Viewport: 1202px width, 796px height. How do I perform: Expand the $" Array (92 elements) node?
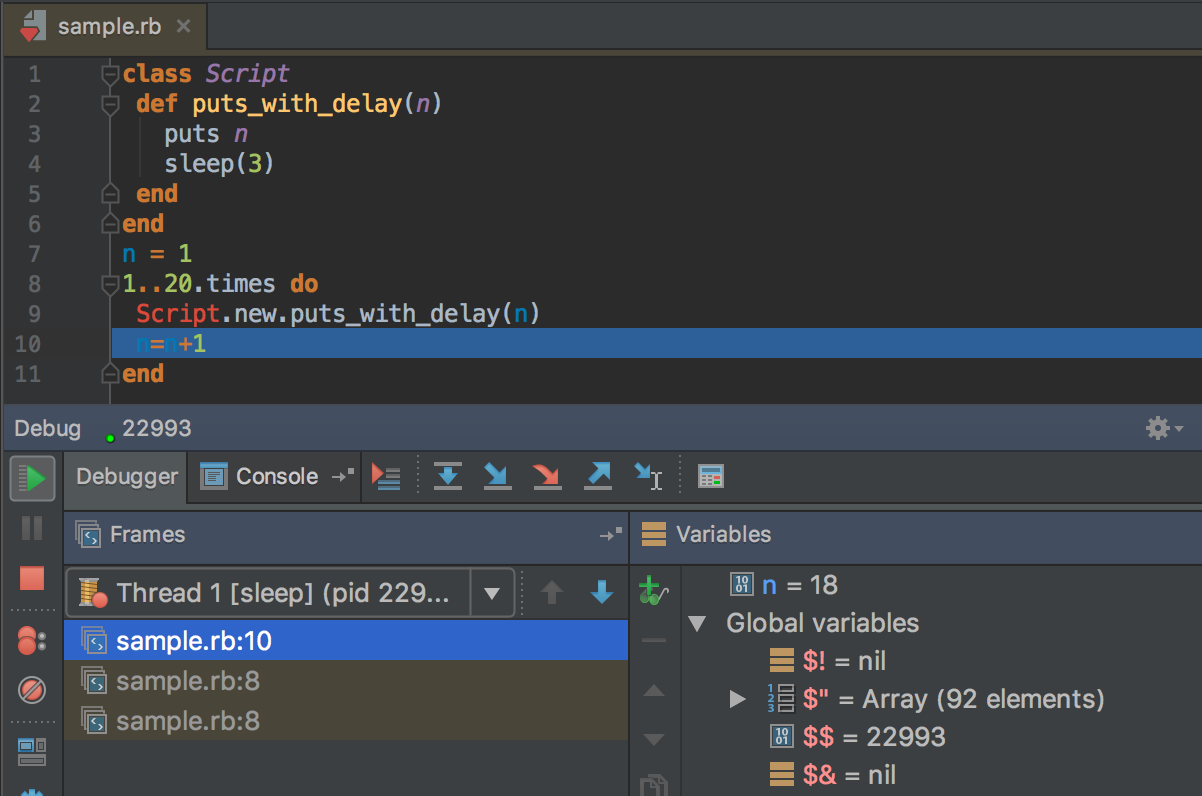pyautogui.click(x=737, y=699)
